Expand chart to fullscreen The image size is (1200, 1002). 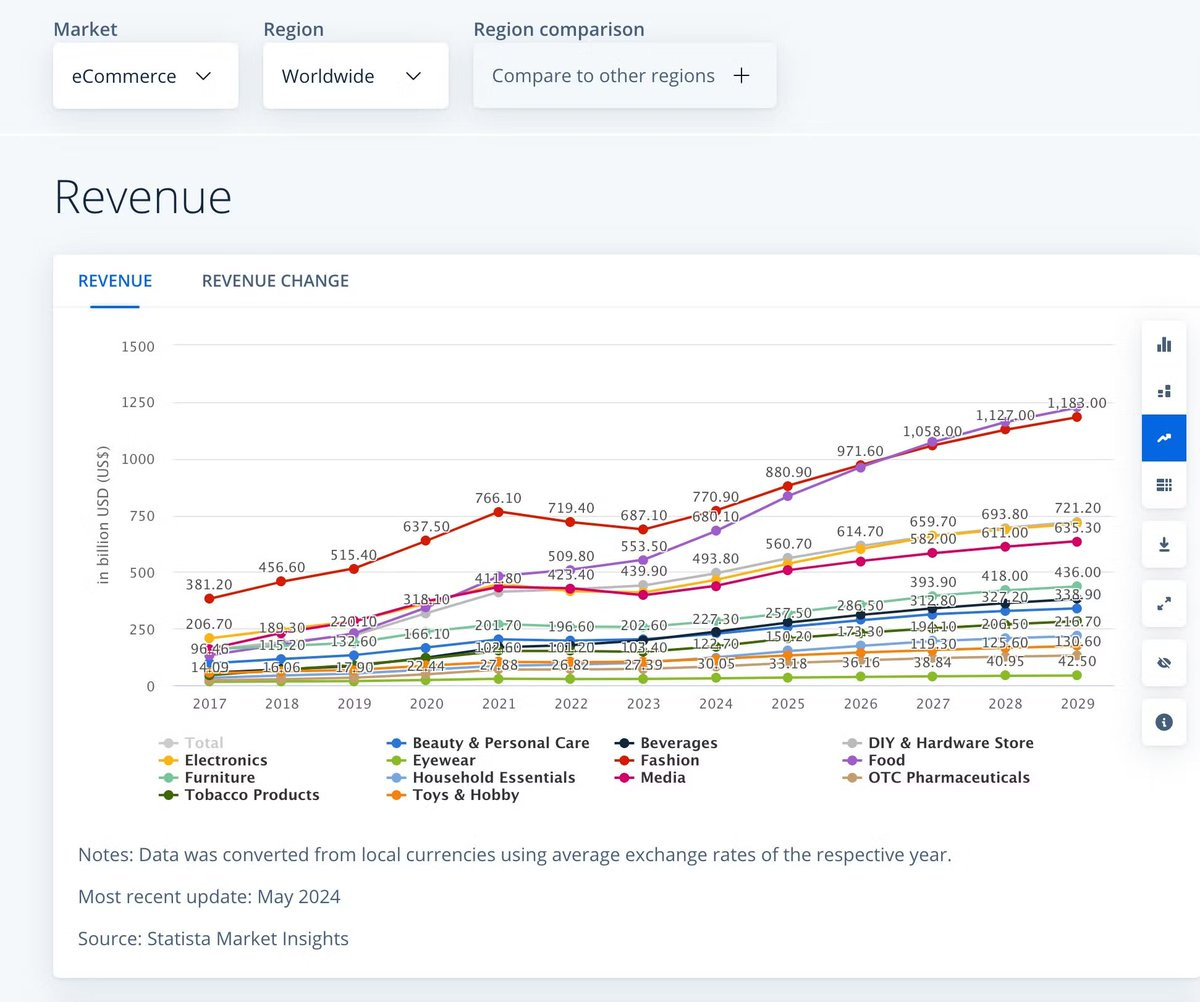click(1163, 604)
